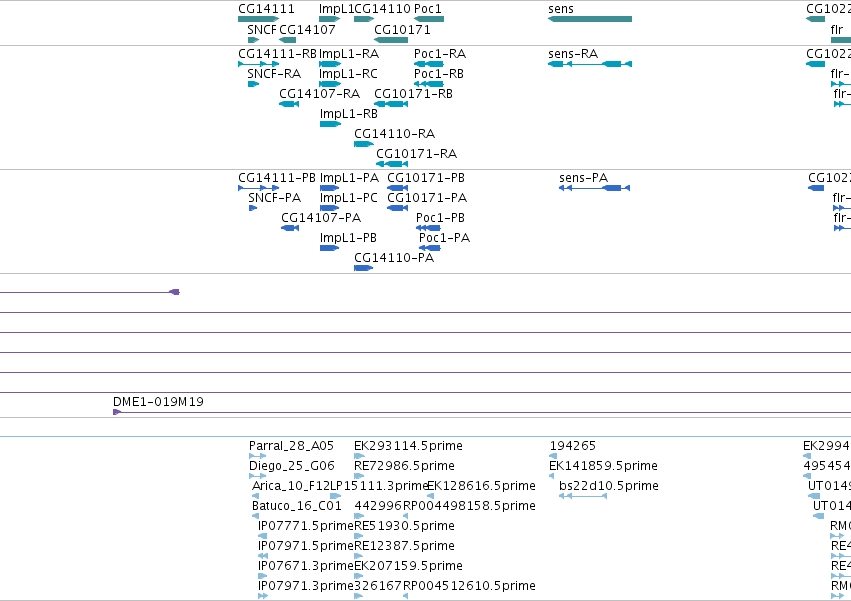Image resolution: width=851 pixels, height=601 pixels.
Task: Click the Poc1 gene label
Action: click(428, 9)
